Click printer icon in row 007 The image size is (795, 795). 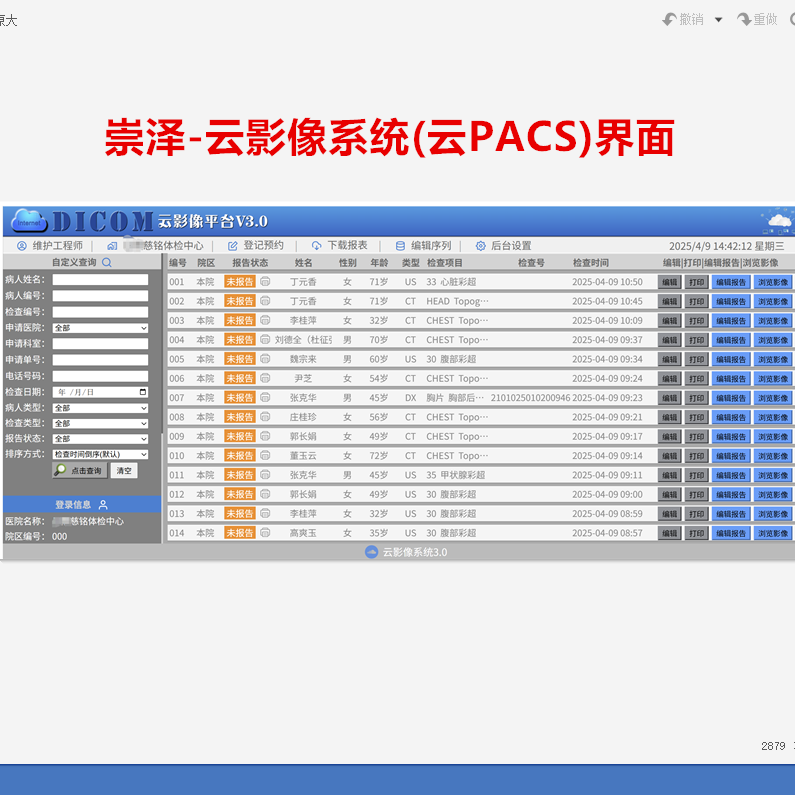[x=265, y=398]
